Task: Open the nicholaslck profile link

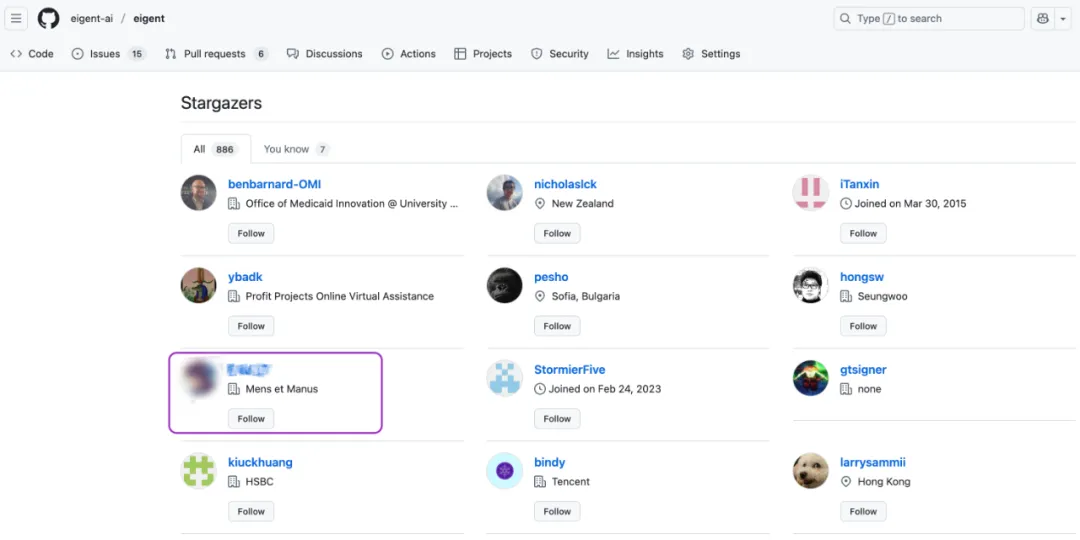Action: pyautogui.click(x=565, y=184)
